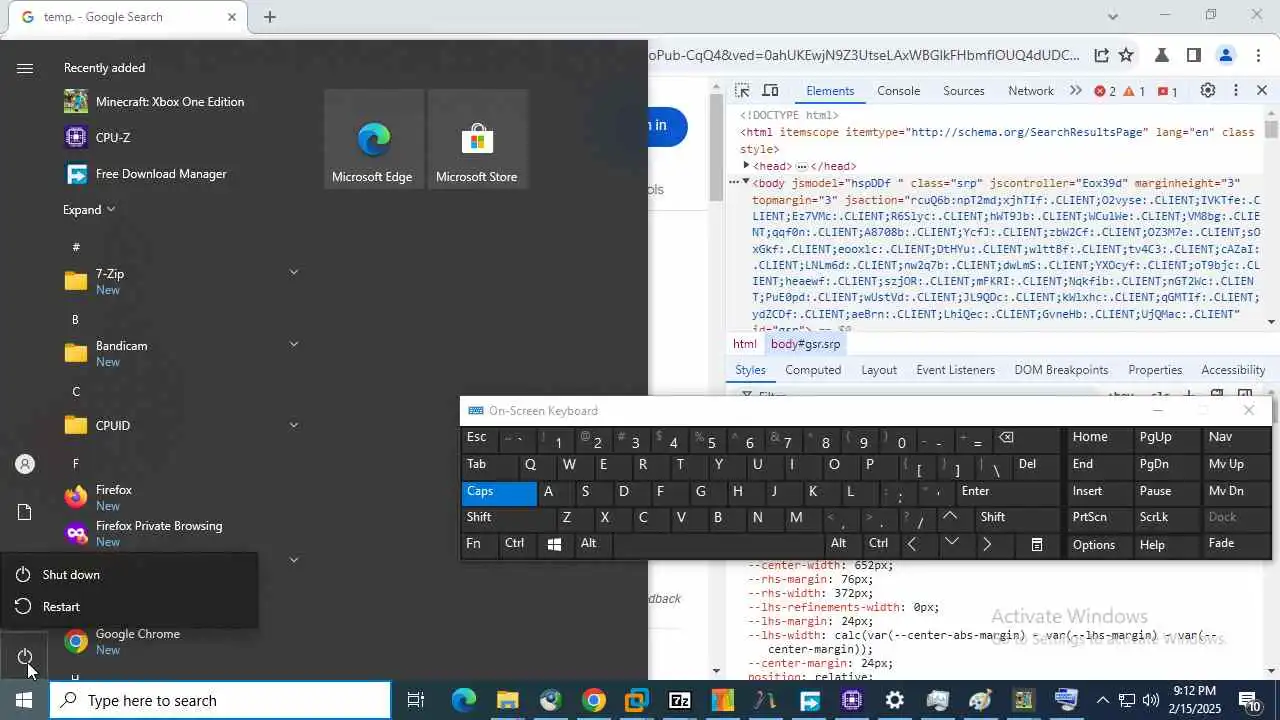Toggle the Caps key on the On-Screen Keyboard
This screenshot has width=1280, height=720.
pyautogui.click(x=499, y=492)
